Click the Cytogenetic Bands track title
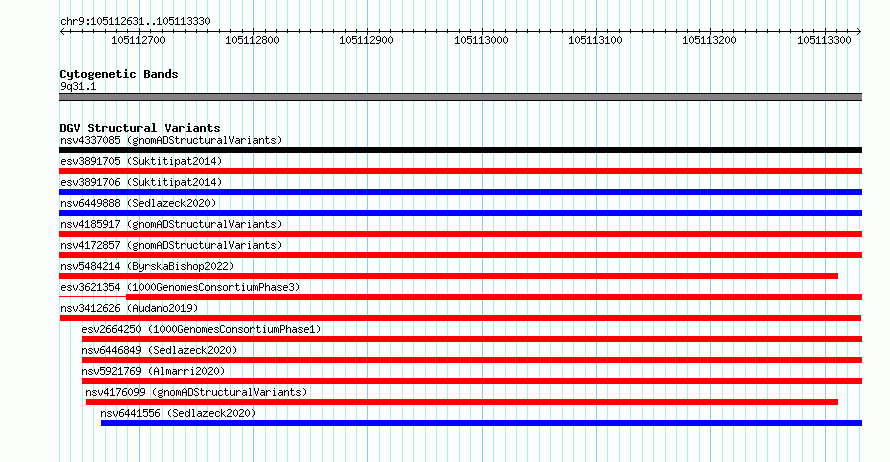890x462 pixels. [x=119, y=74]
